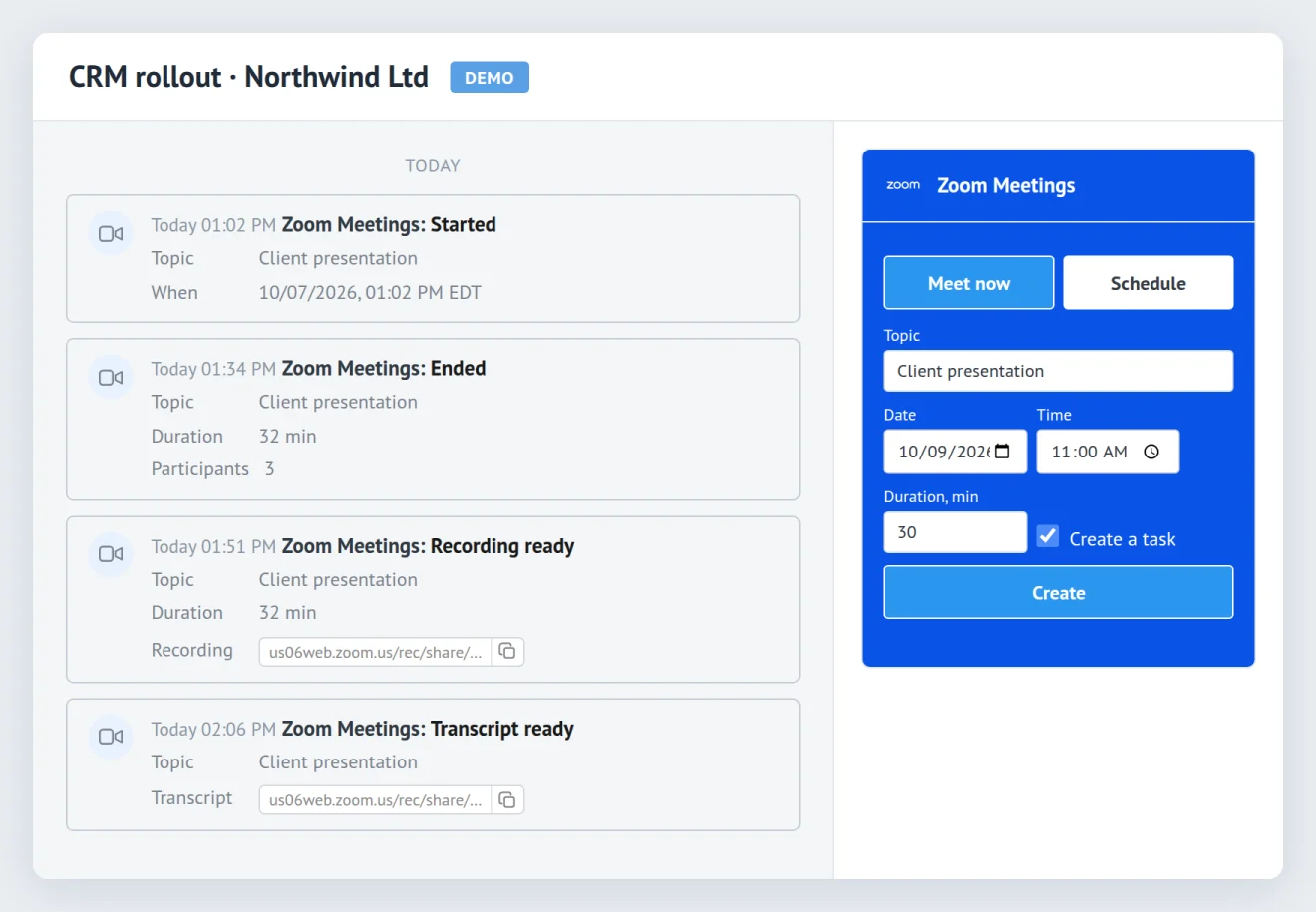The image size is (1316, 912).
Task: Open the clock picker in Time field
Action: 1151,452
